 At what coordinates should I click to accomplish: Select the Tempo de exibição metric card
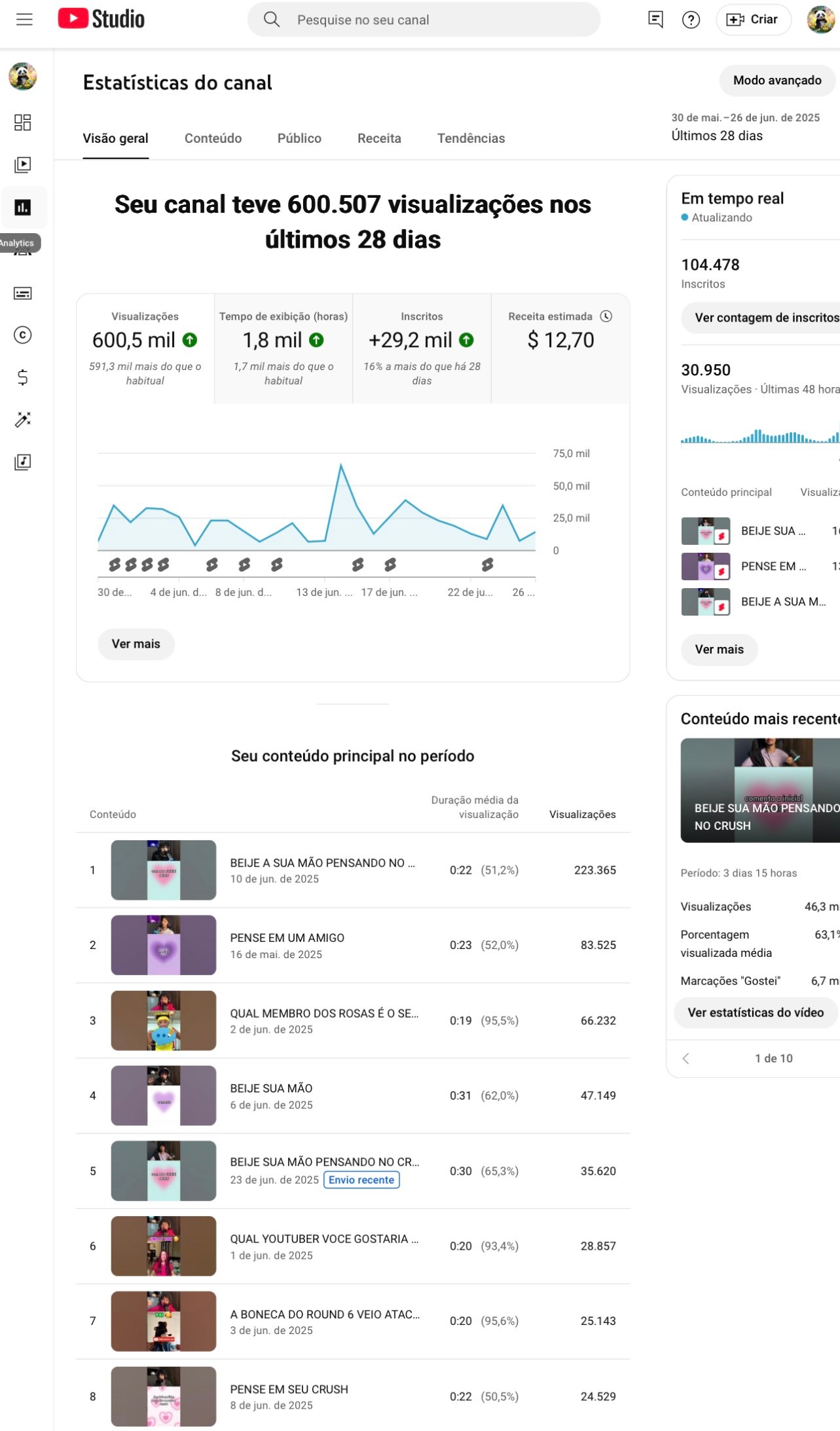click(x=283, y=348)
